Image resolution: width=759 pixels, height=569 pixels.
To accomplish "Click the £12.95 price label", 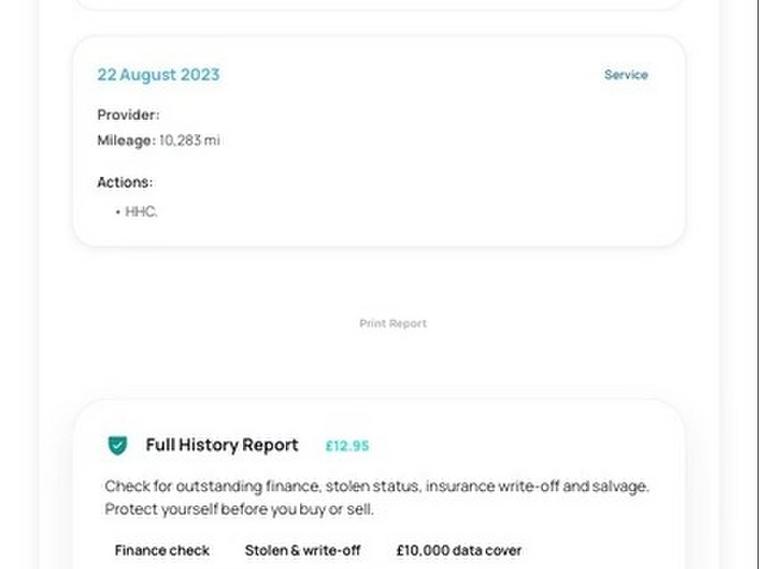I will pos(347,446).
